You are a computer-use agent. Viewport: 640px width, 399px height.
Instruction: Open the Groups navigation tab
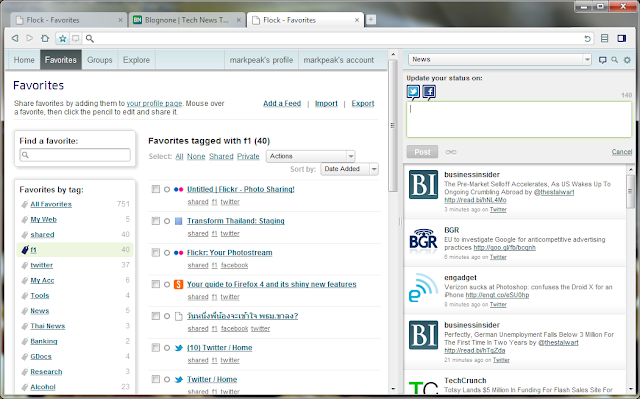(100, 60)
